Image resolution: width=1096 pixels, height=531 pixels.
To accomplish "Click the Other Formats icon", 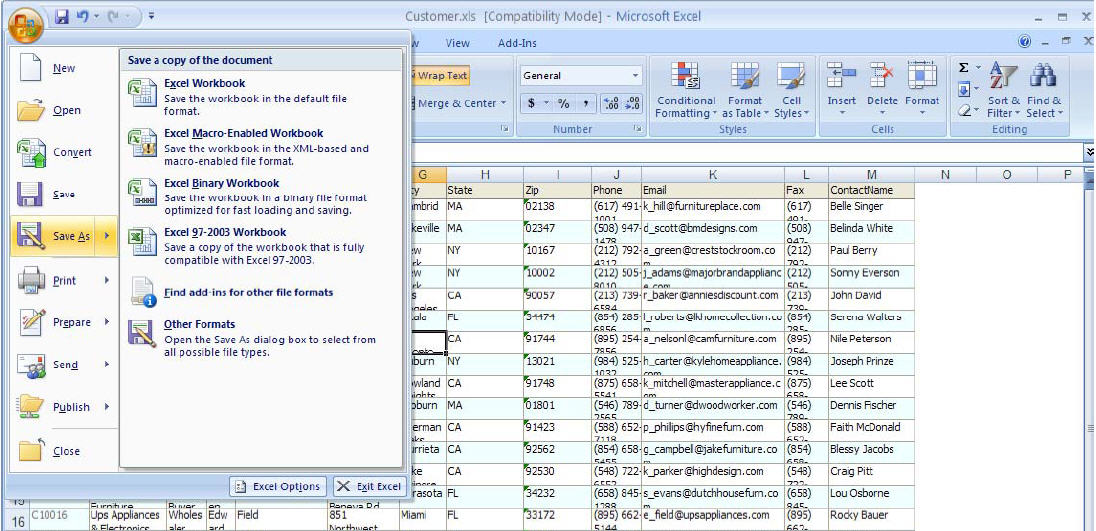I will 143,333.
